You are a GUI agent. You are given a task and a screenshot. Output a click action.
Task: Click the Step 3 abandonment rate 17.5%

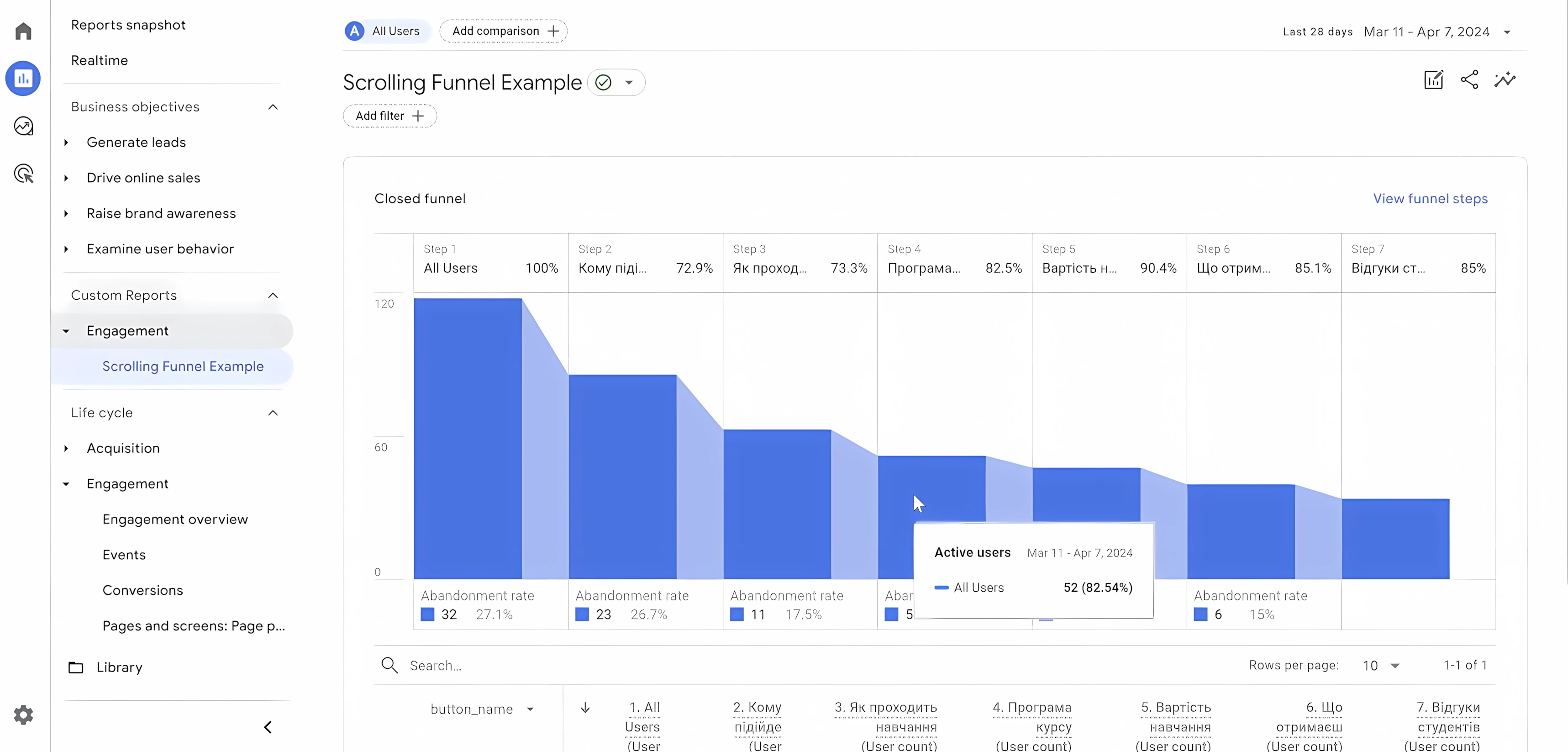pos(804,614)
